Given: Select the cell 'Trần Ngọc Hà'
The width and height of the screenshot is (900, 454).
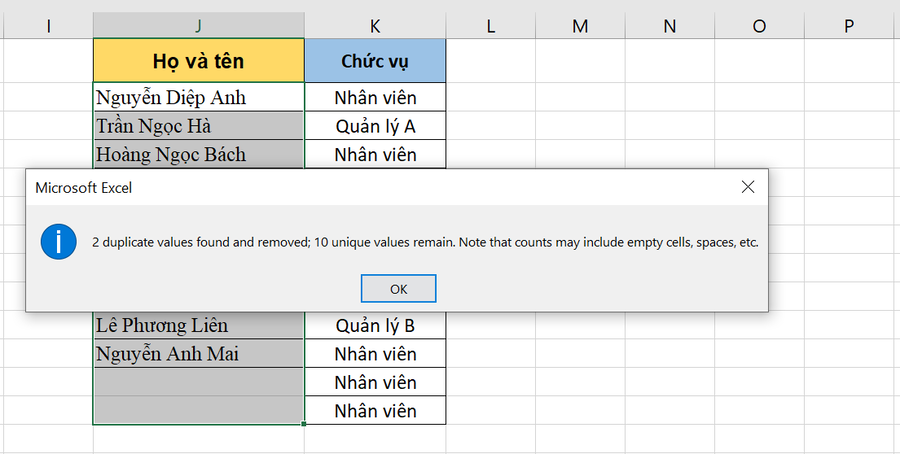Looking at the screenshot, I should coord(199,126).
